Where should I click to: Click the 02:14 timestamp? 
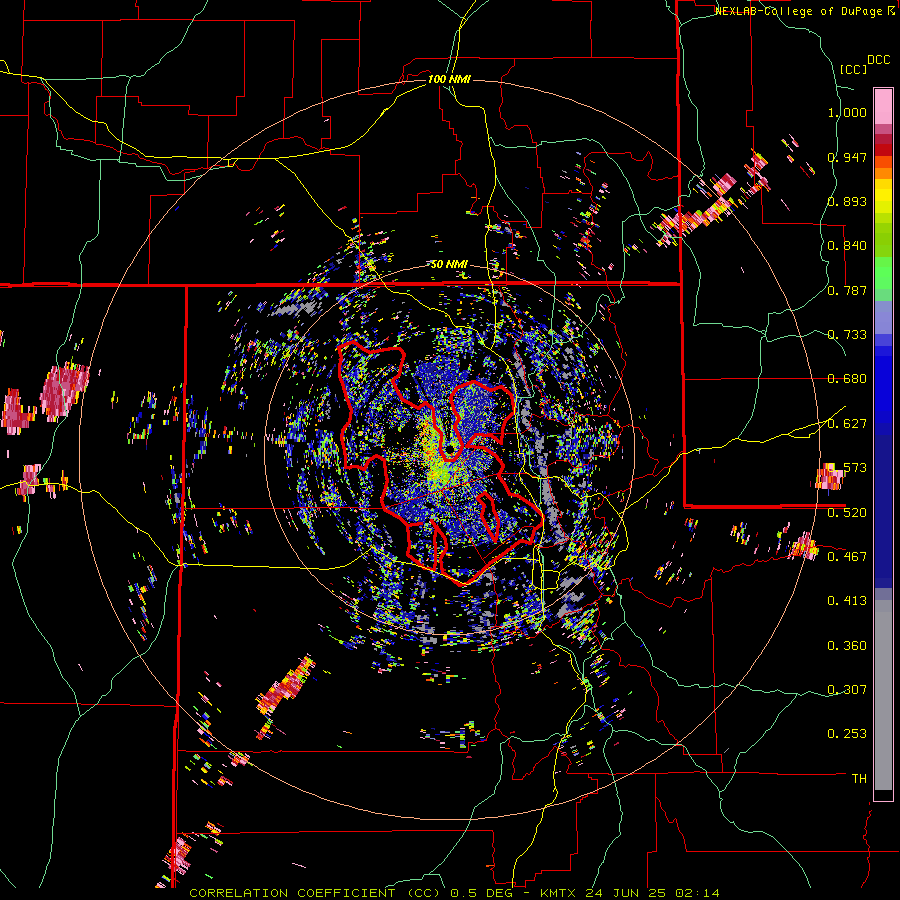(x=699, y=893)
